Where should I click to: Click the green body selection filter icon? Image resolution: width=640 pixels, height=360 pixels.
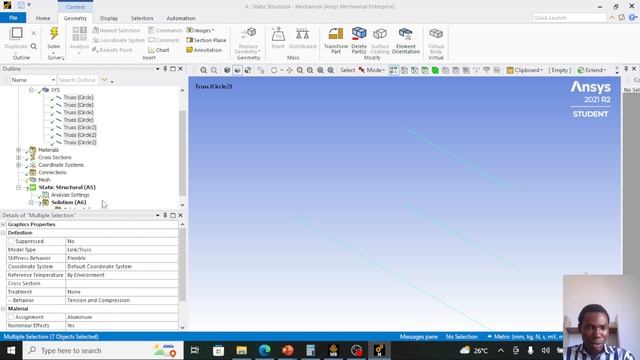tap(435, 70)
